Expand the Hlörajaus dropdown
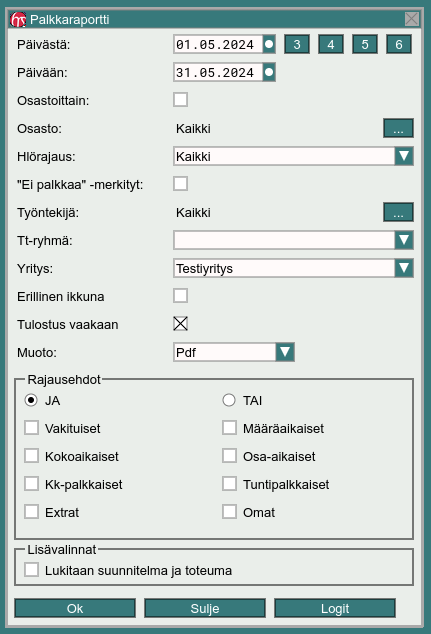431x634 pixels. point(404,156)
